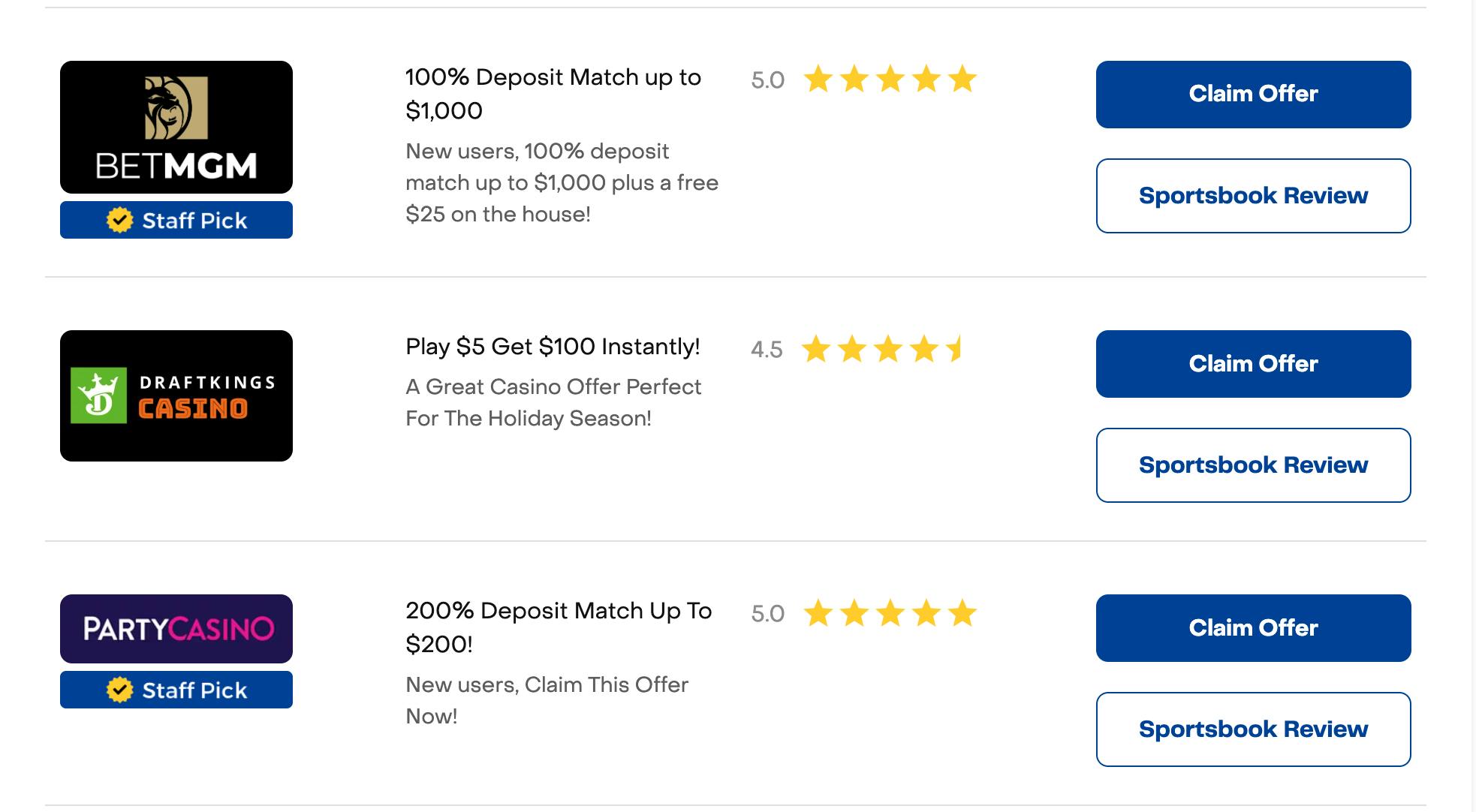Click the DraftKings crown logo icon
This screenshot has height=812, width=1476.
pos(98,395)
